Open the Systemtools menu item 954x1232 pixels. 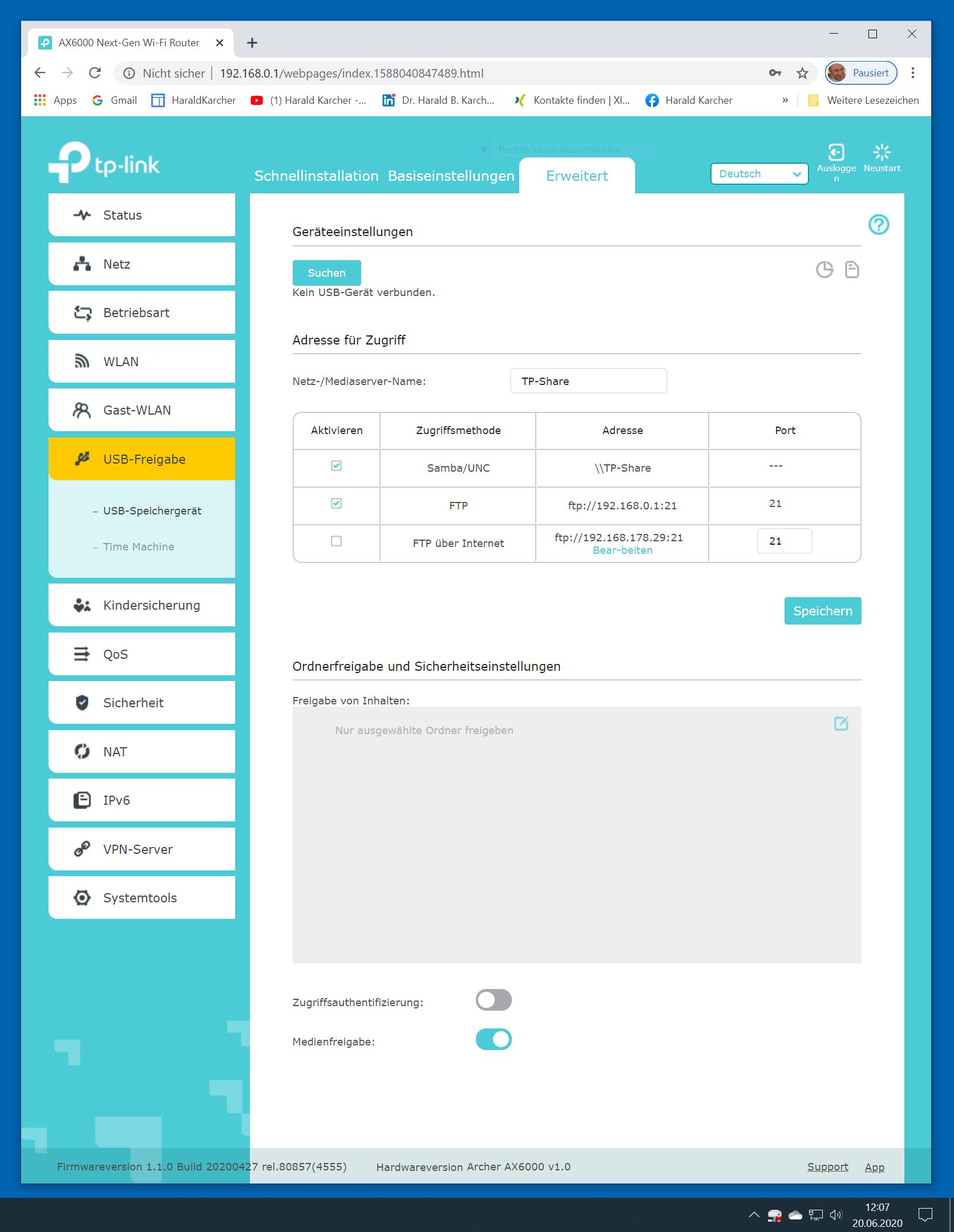142,898
